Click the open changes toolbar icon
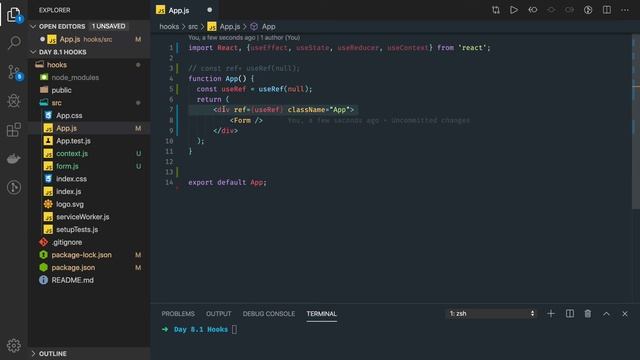The height and width of the screenshot is (360, 640). click(x=588, y=10)
